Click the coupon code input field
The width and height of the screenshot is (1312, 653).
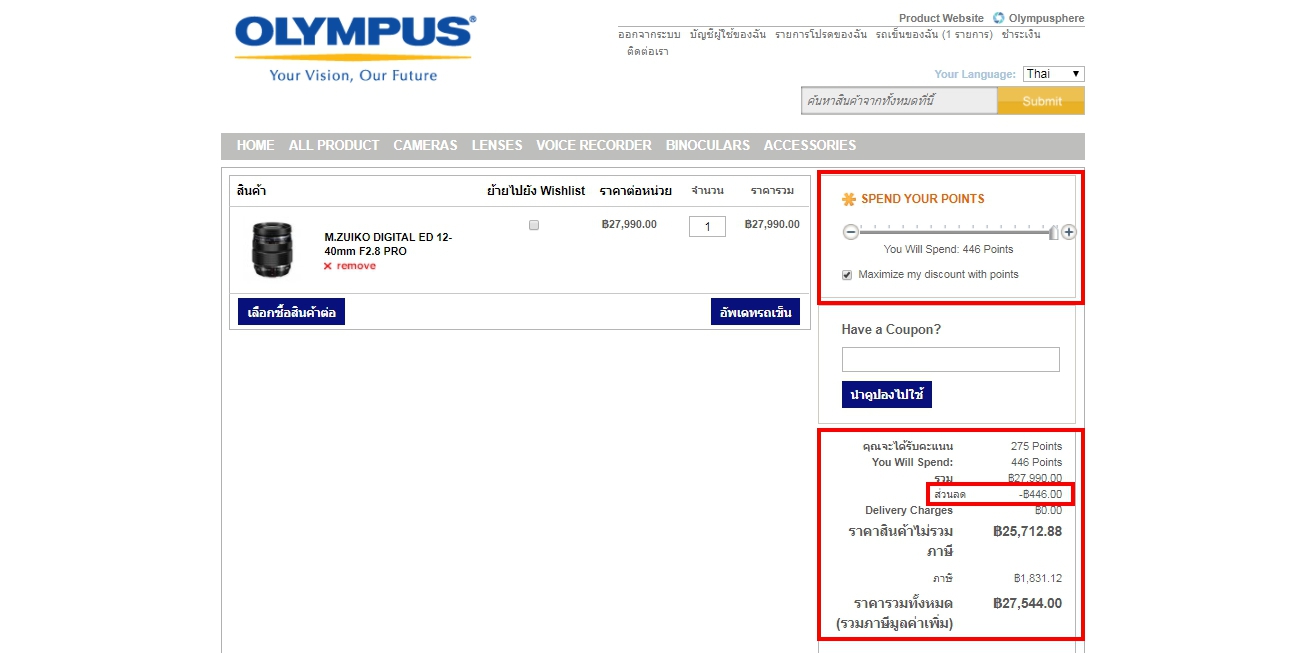click(x=950, y=360)
